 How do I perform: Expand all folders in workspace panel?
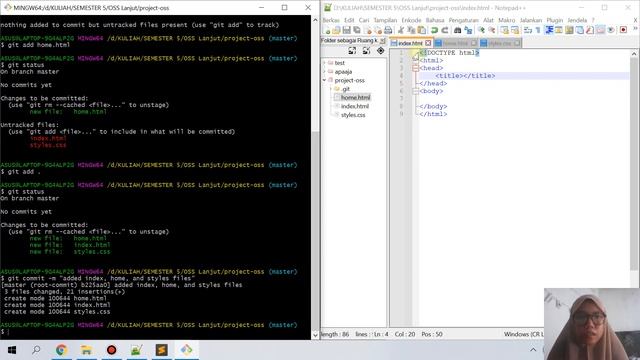click(x=352, y=51)
